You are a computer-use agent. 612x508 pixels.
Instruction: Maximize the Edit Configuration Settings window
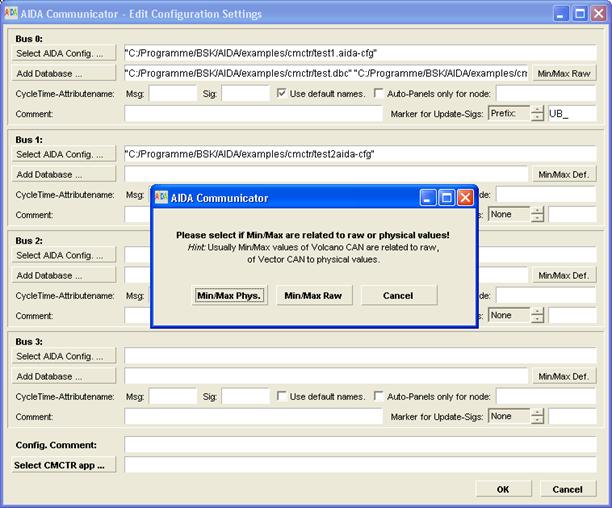tap(580, 14)
